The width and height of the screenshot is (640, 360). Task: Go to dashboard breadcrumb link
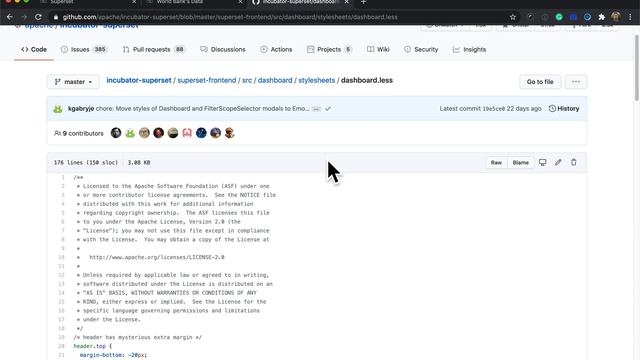275,80
